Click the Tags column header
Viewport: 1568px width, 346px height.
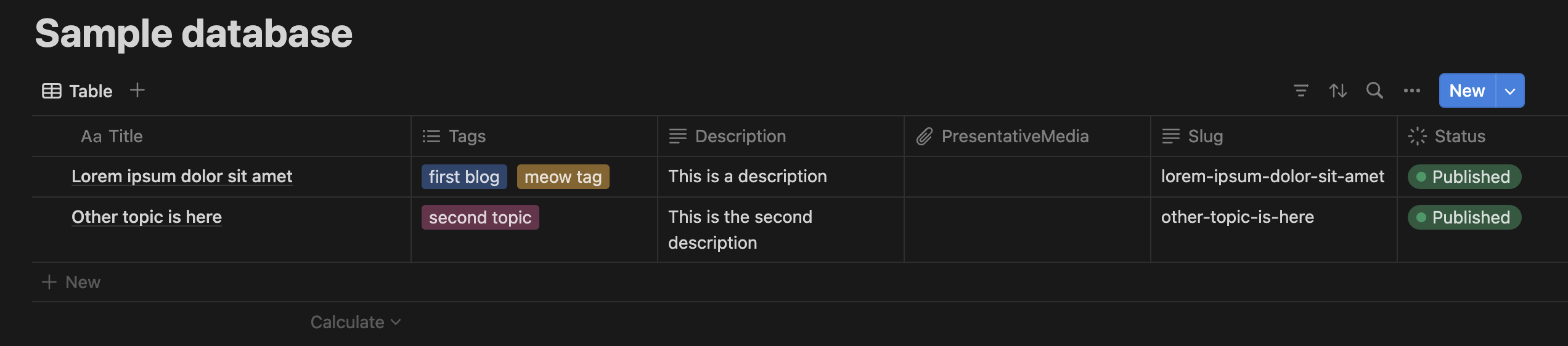[x=467, y=136]
